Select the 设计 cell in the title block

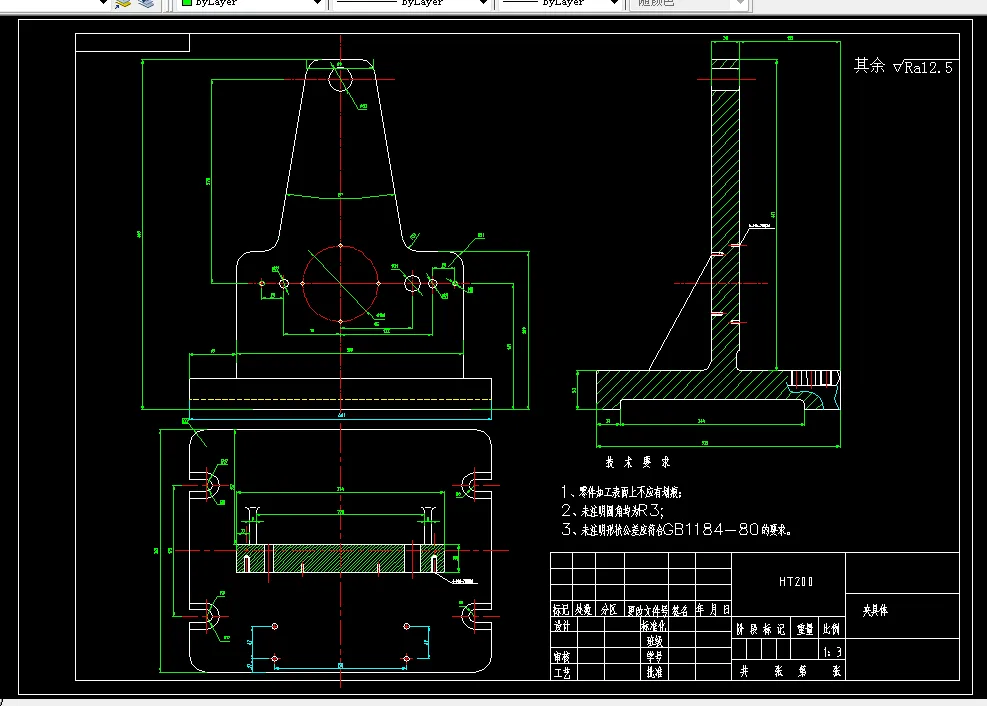click(x=562, y=626)
